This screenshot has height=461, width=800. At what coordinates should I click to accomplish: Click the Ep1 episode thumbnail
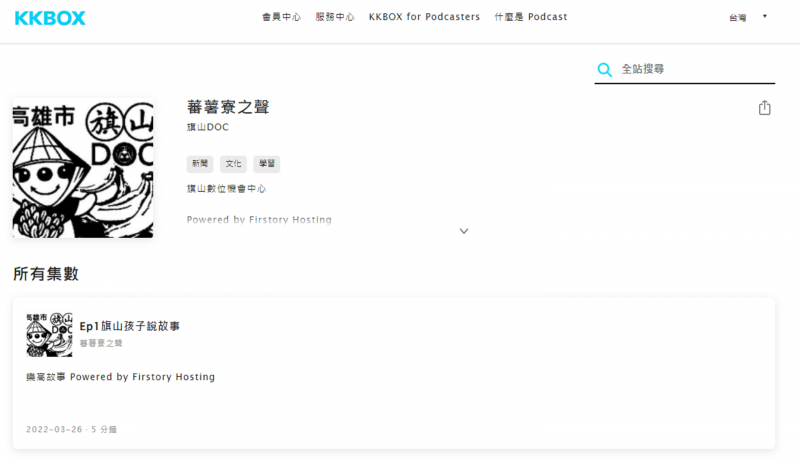[49, 335]
